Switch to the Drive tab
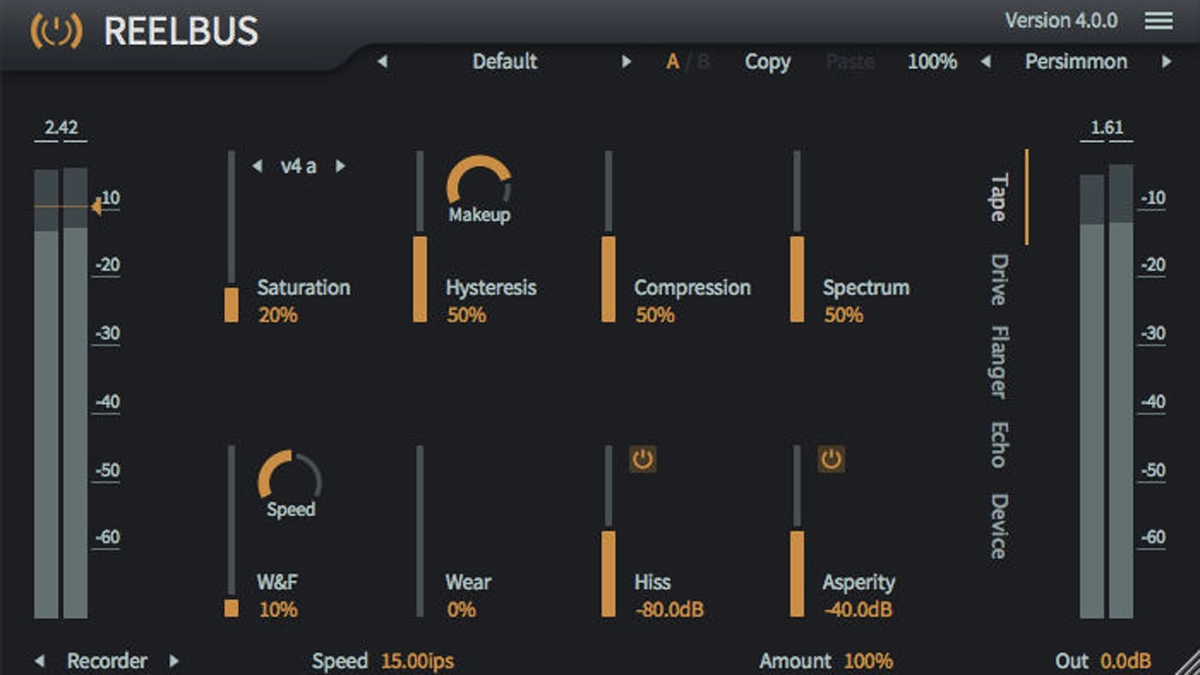This screenshot has width=1200, height=675. click(x=998, y=279)
